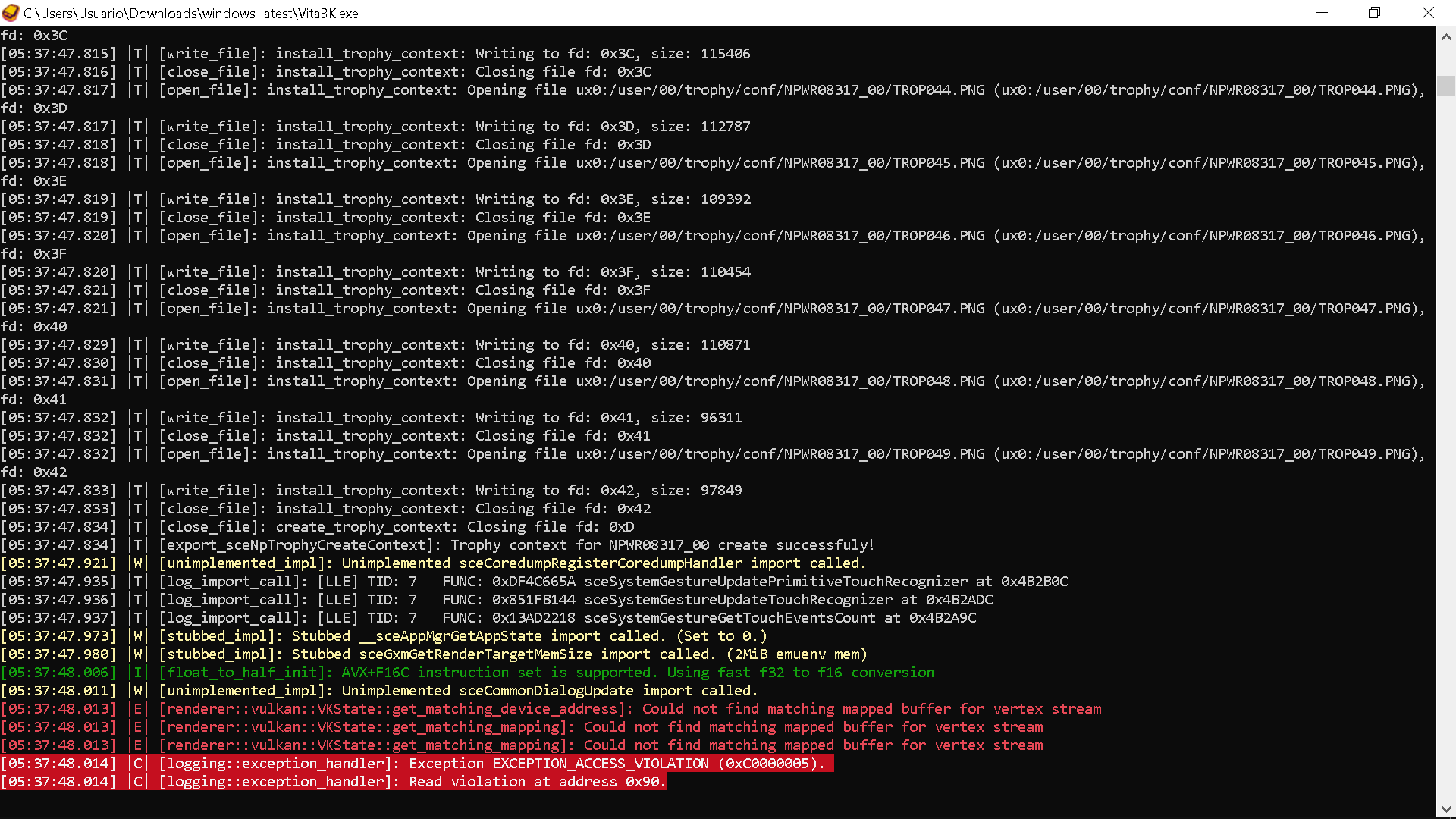Click the scrollbar up arrow

point(1447,35)
